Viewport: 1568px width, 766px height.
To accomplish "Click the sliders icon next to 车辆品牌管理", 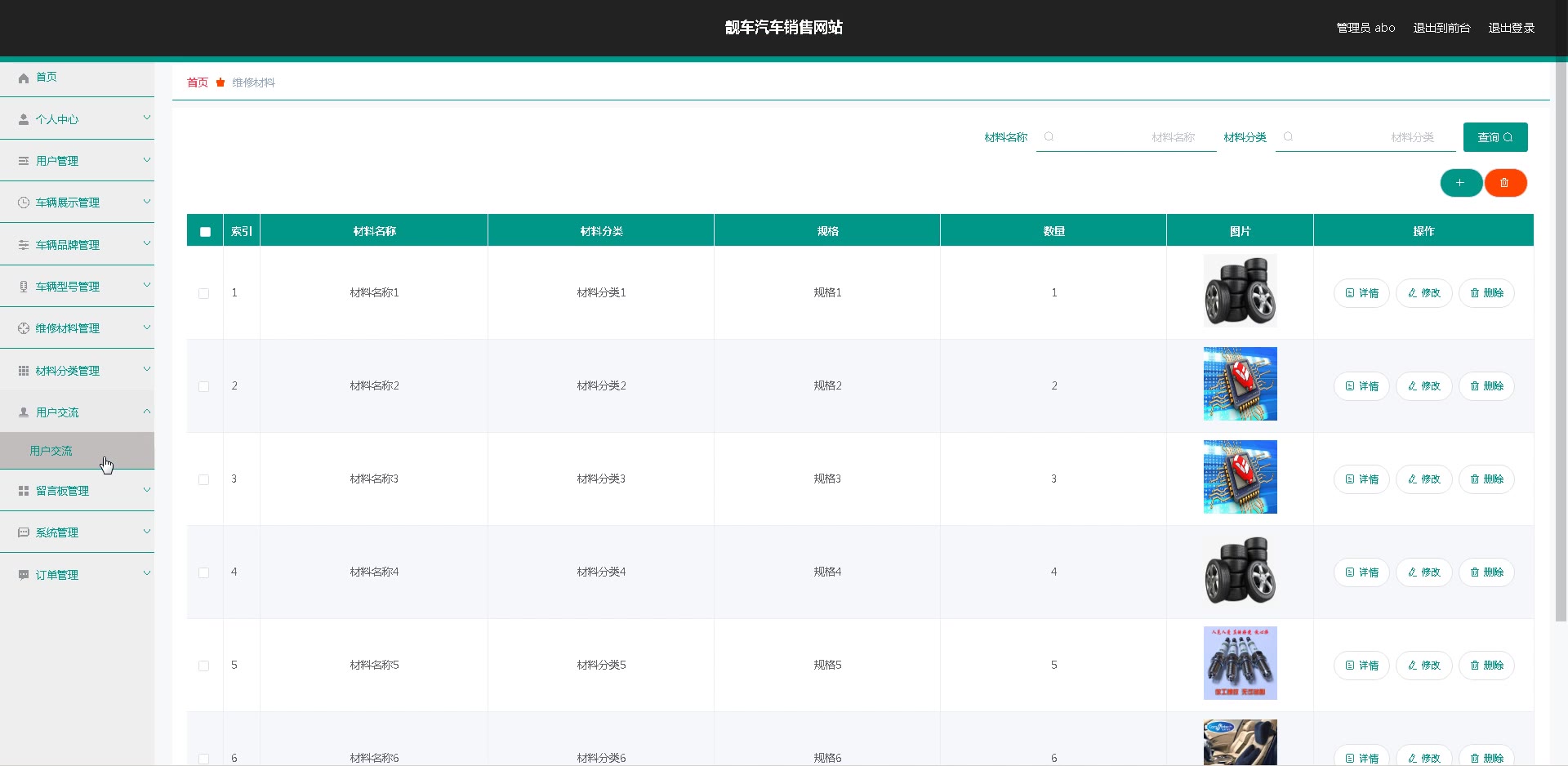I will pyautogui.click(x=24, y=245).
